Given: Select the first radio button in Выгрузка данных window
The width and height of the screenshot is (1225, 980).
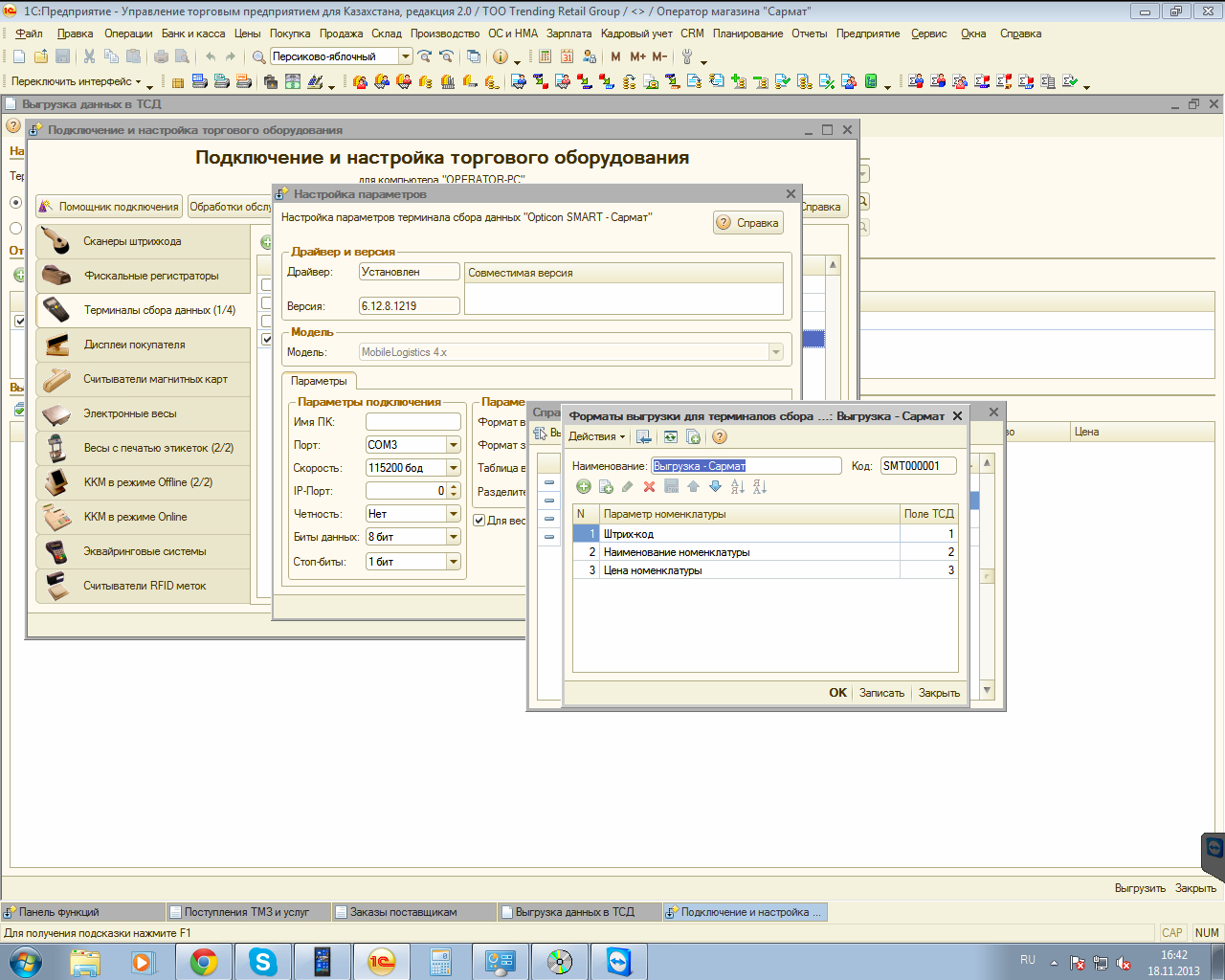Looking at the screenshot, I should tap(15, 203).
